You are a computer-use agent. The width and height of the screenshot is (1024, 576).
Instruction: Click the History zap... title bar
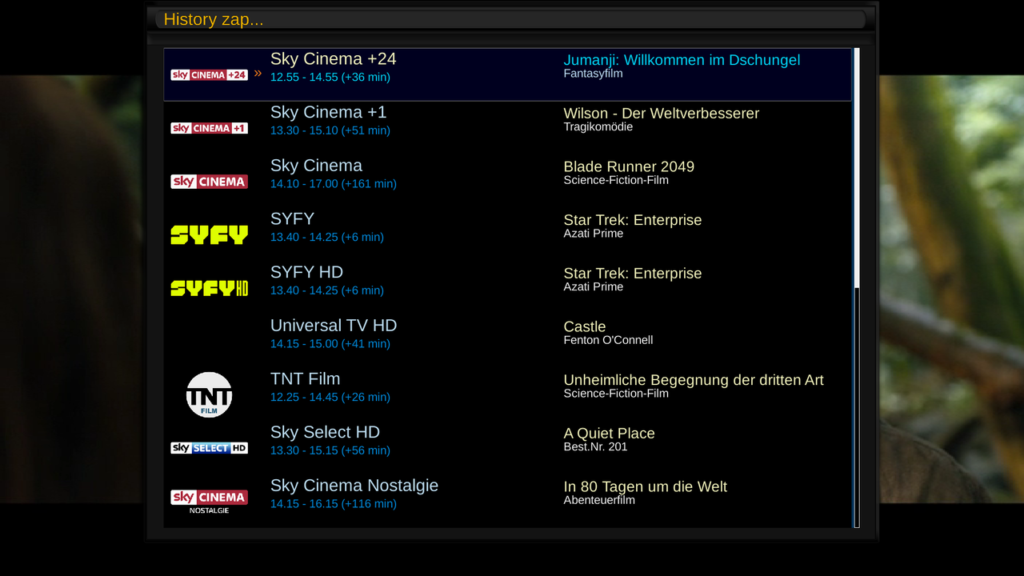click(x=511, y=20)
